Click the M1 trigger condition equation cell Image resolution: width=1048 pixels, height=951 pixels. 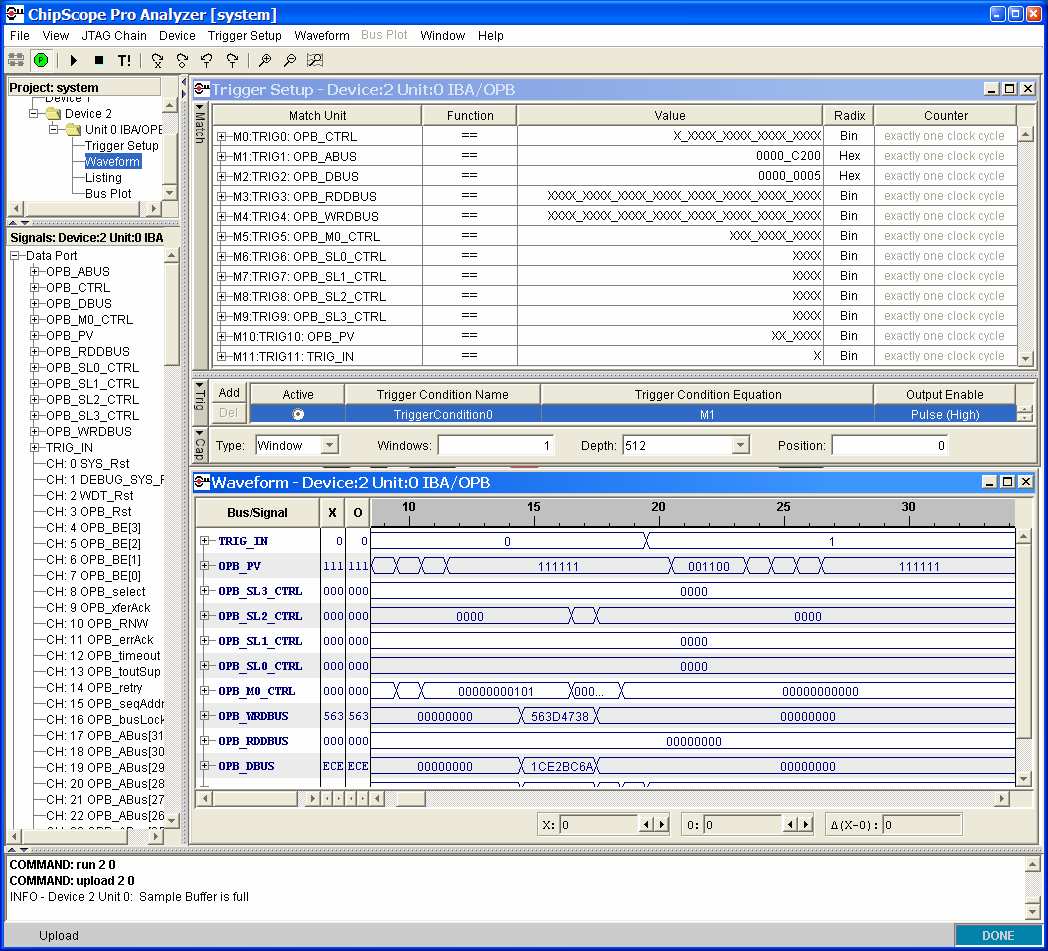tap(707, 414)
